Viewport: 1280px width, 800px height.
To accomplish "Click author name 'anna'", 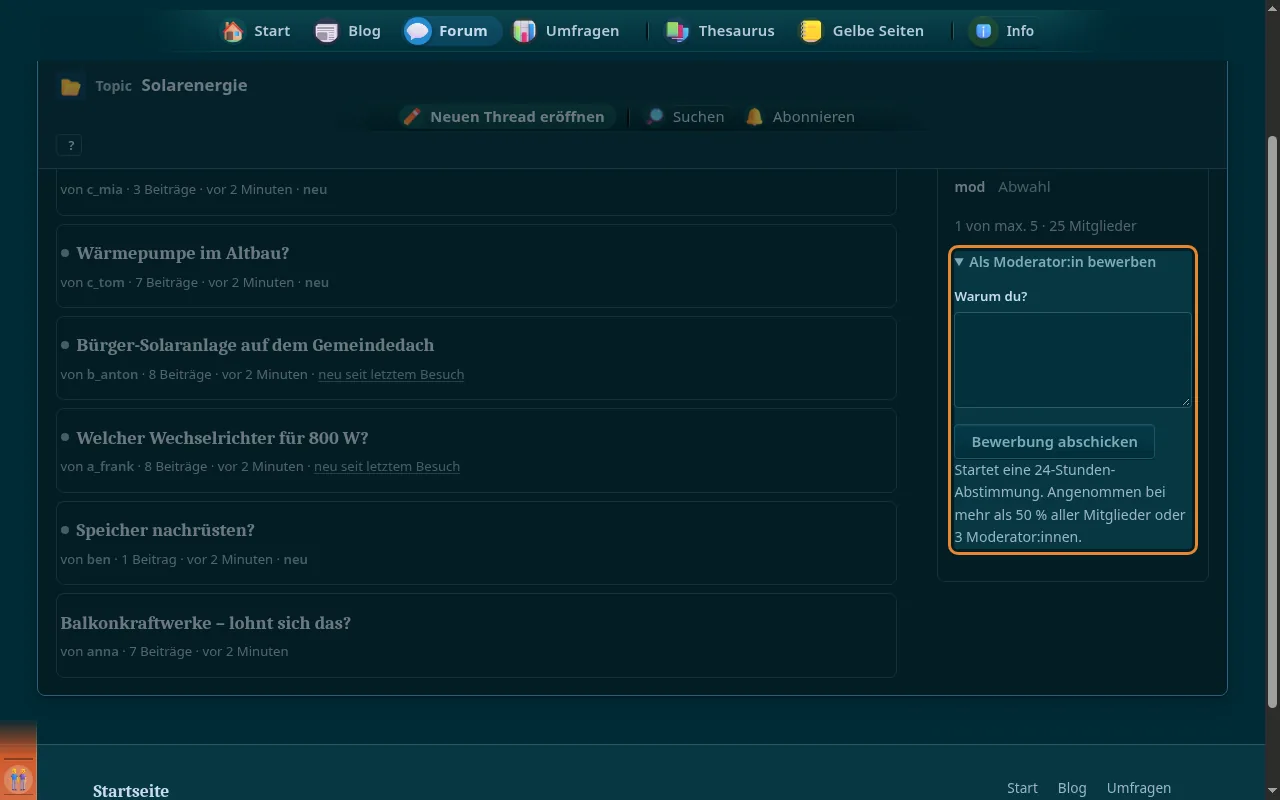I will [103, 651].
